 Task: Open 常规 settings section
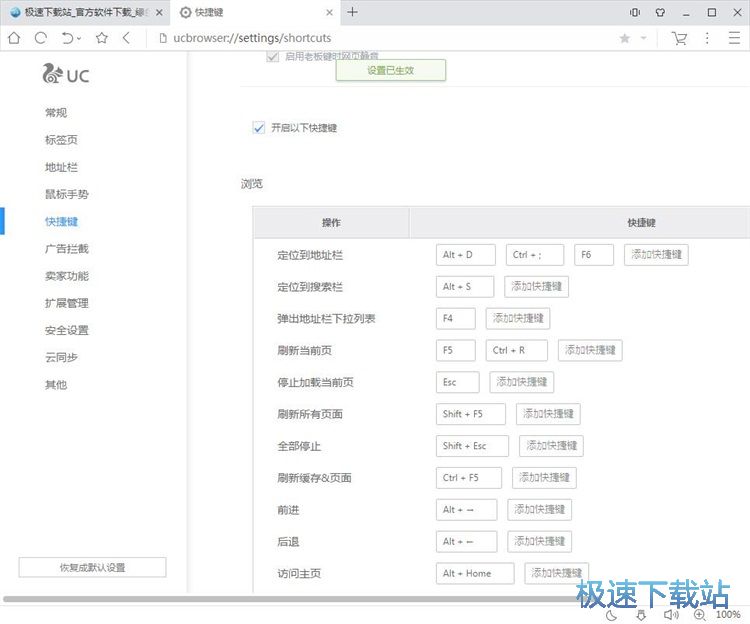pyautogui.click(x=55, y=113)
